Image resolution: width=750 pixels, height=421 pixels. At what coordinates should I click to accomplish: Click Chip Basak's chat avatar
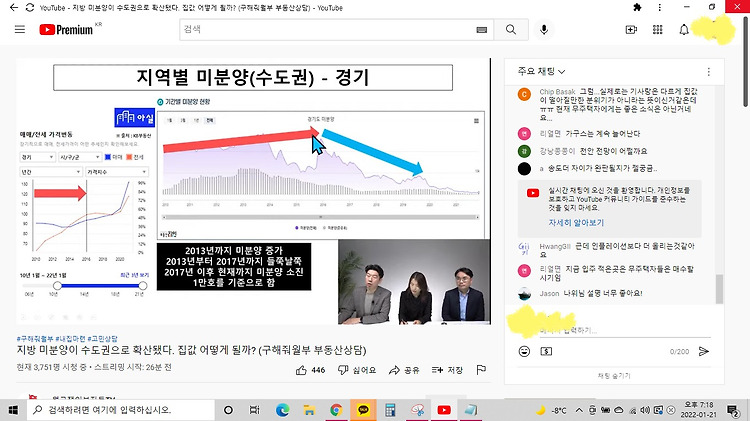tap(524, 94)
